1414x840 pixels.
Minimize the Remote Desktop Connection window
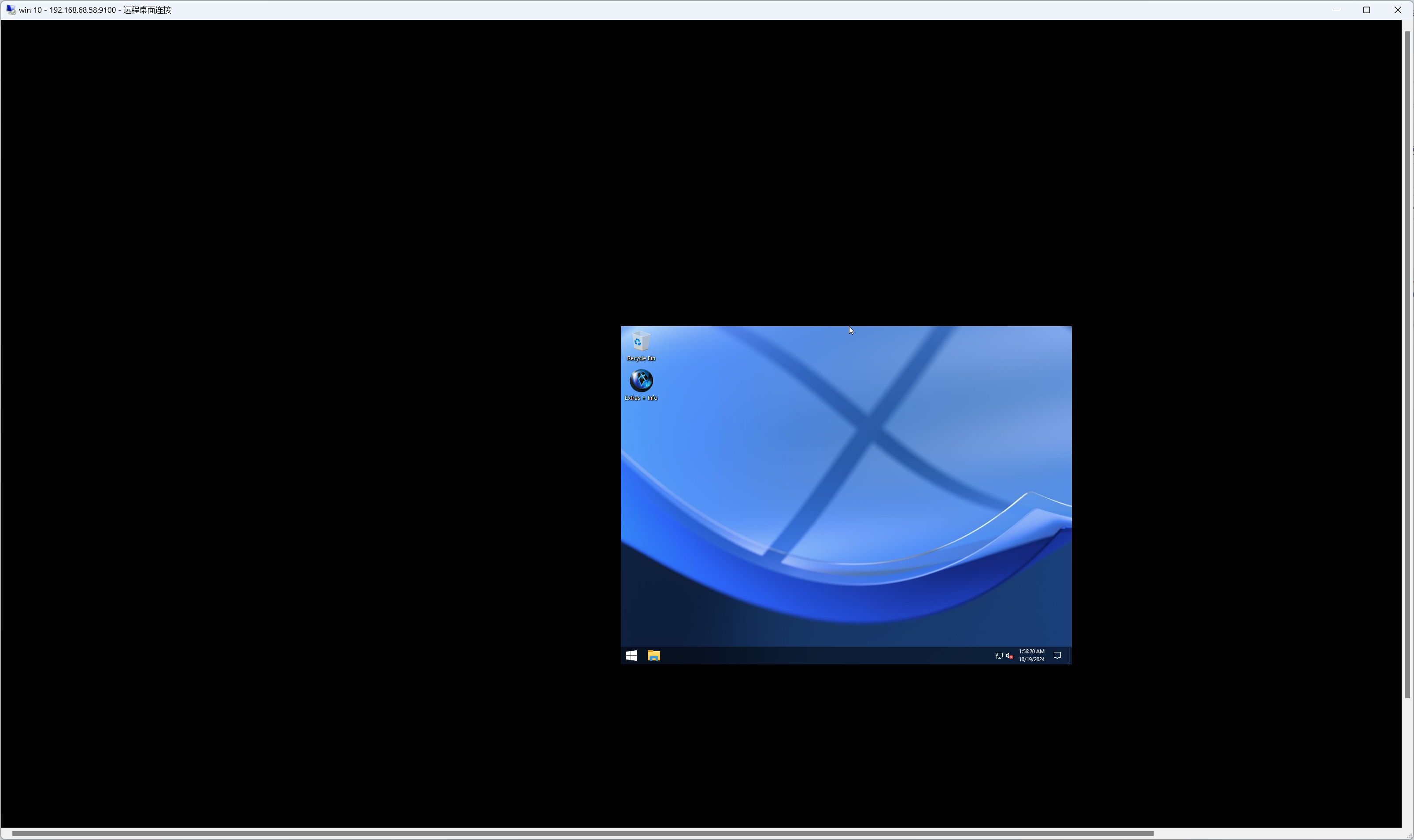point(1336,10)
